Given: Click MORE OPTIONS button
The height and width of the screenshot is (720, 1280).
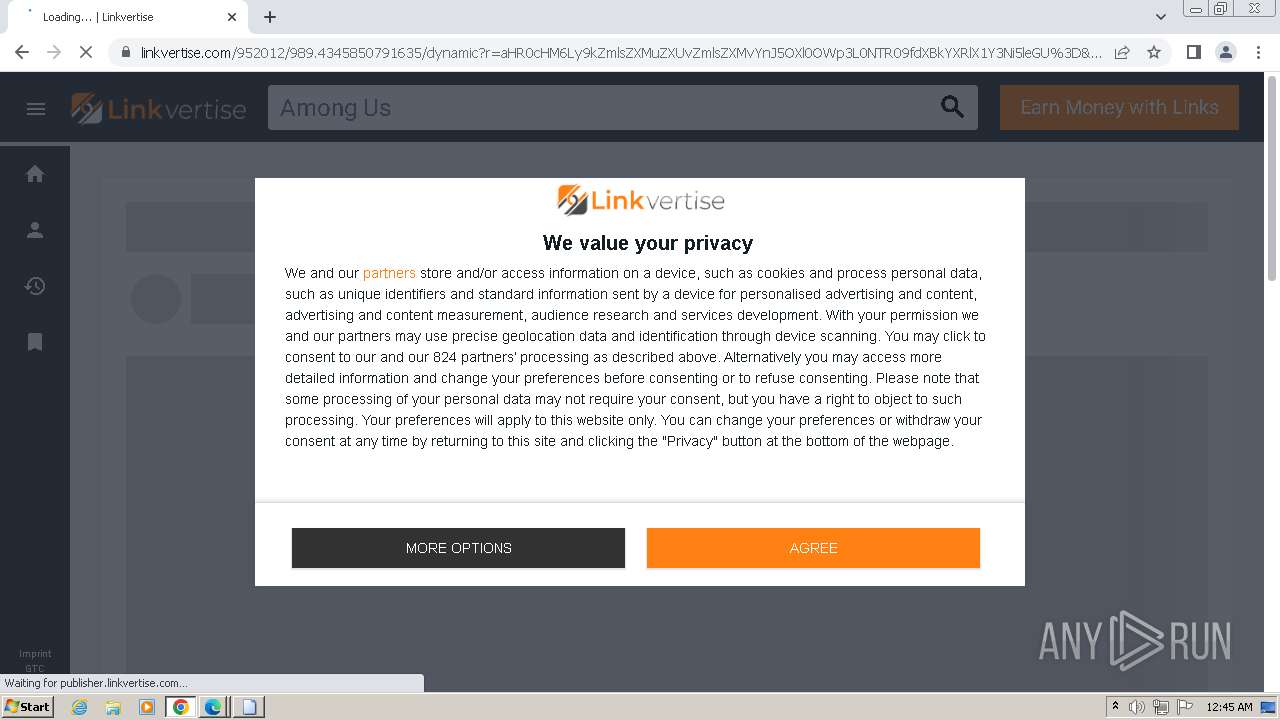Looking at the screenshot, I should 458,548.
